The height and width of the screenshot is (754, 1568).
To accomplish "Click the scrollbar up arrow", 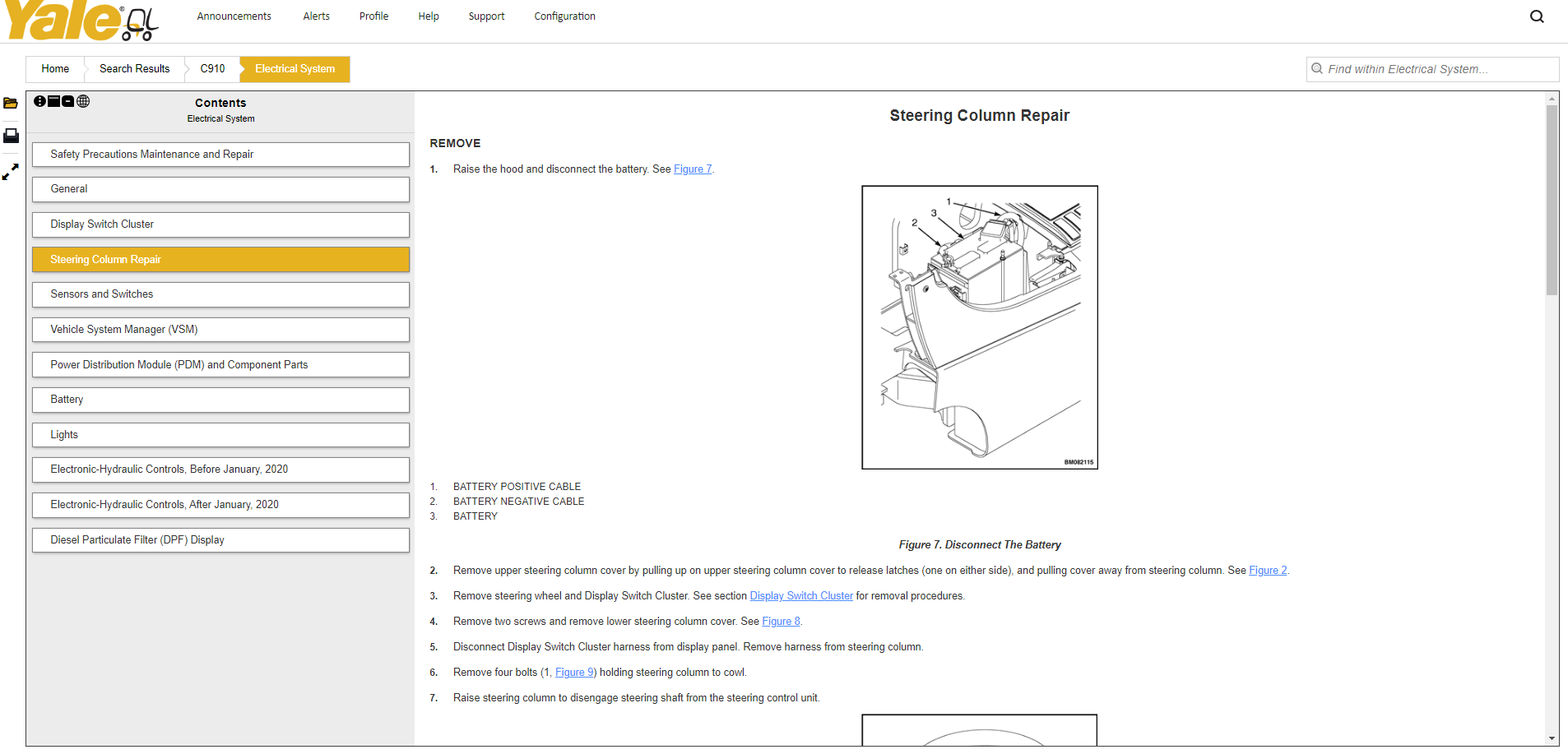I will click(1552, 99).
